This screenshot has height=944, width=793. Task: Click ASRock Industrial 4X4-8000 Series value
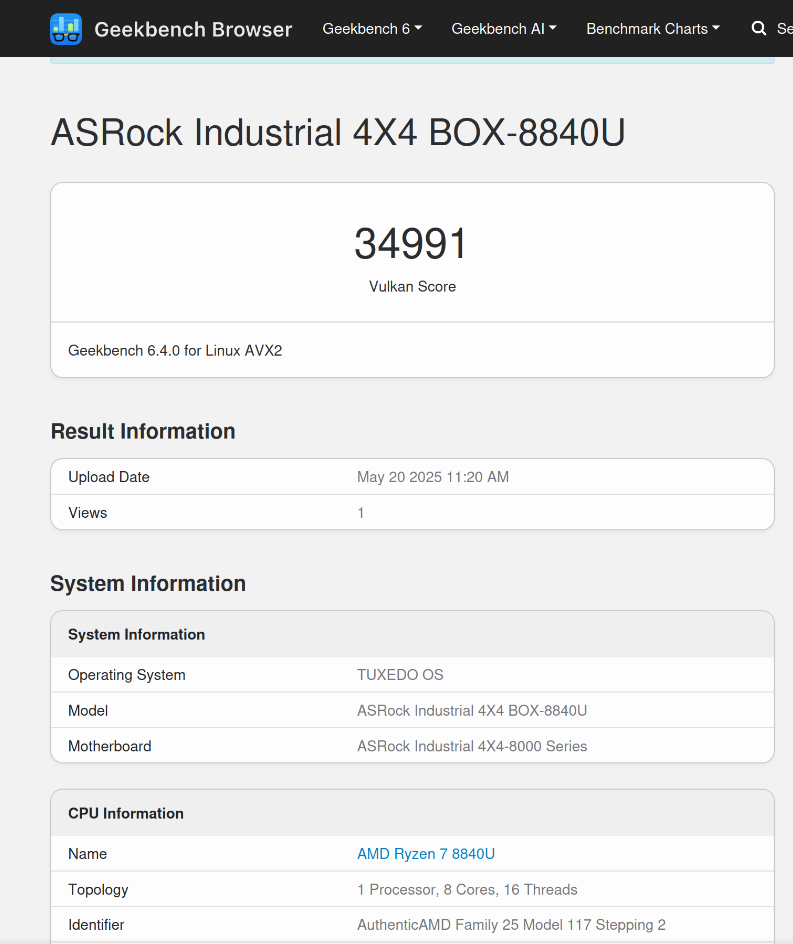pyautogui.click(x=472, y=746)
